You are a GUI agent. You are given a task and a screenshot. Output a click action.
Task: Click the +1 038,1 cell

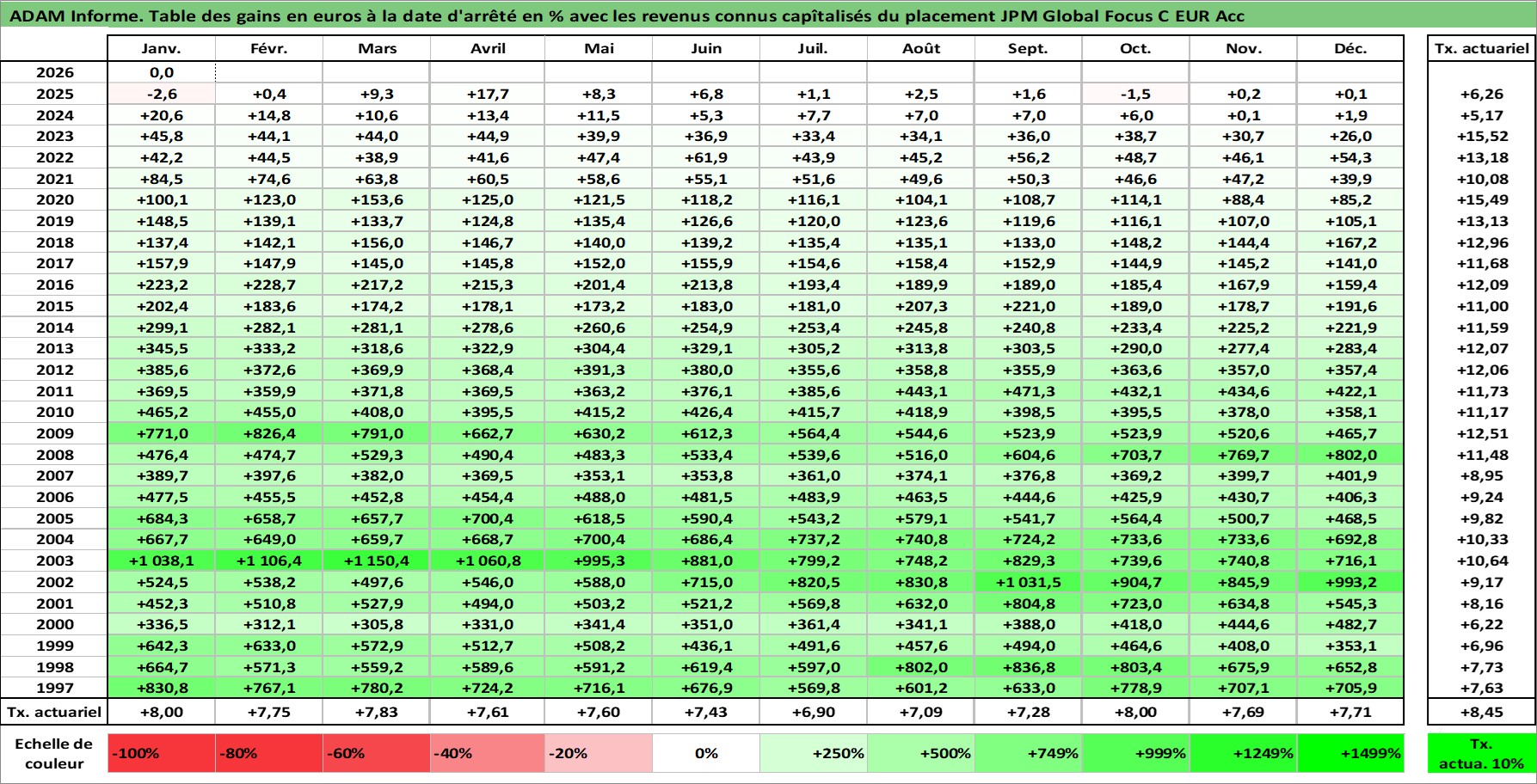click(162, 560)
